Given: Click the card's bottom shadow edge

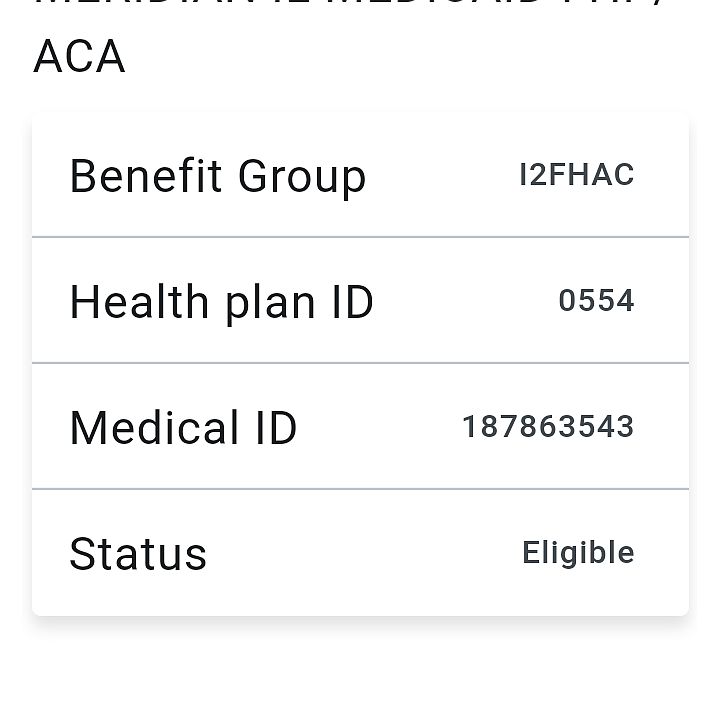Looking at the screenshot, I should [360, 620].
